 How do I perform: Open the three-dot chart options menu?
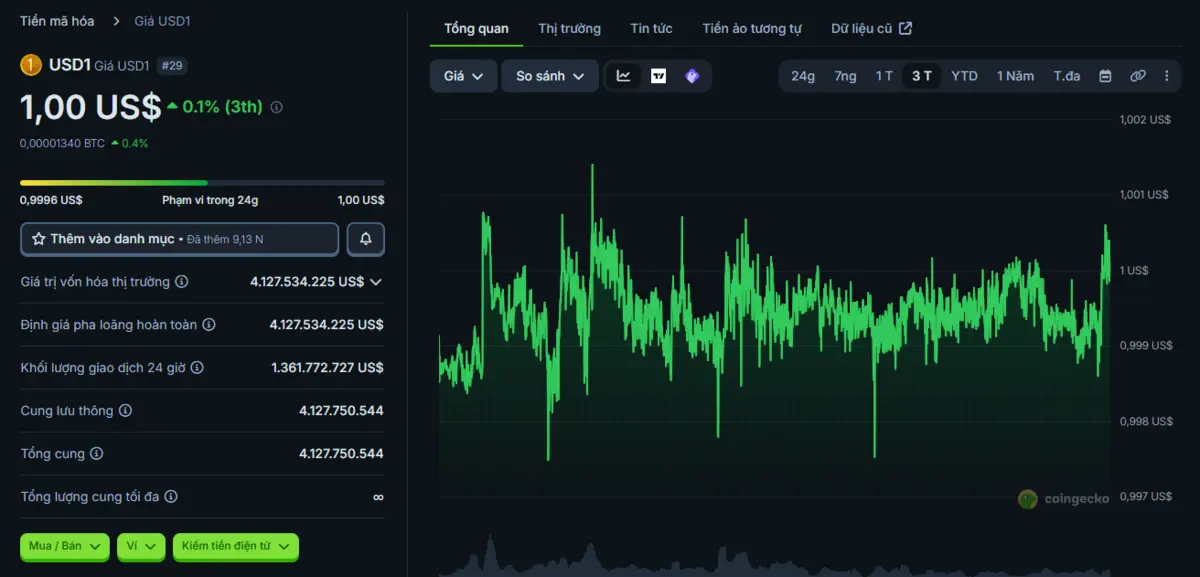pyautogui.click(x=1166, y=76)
